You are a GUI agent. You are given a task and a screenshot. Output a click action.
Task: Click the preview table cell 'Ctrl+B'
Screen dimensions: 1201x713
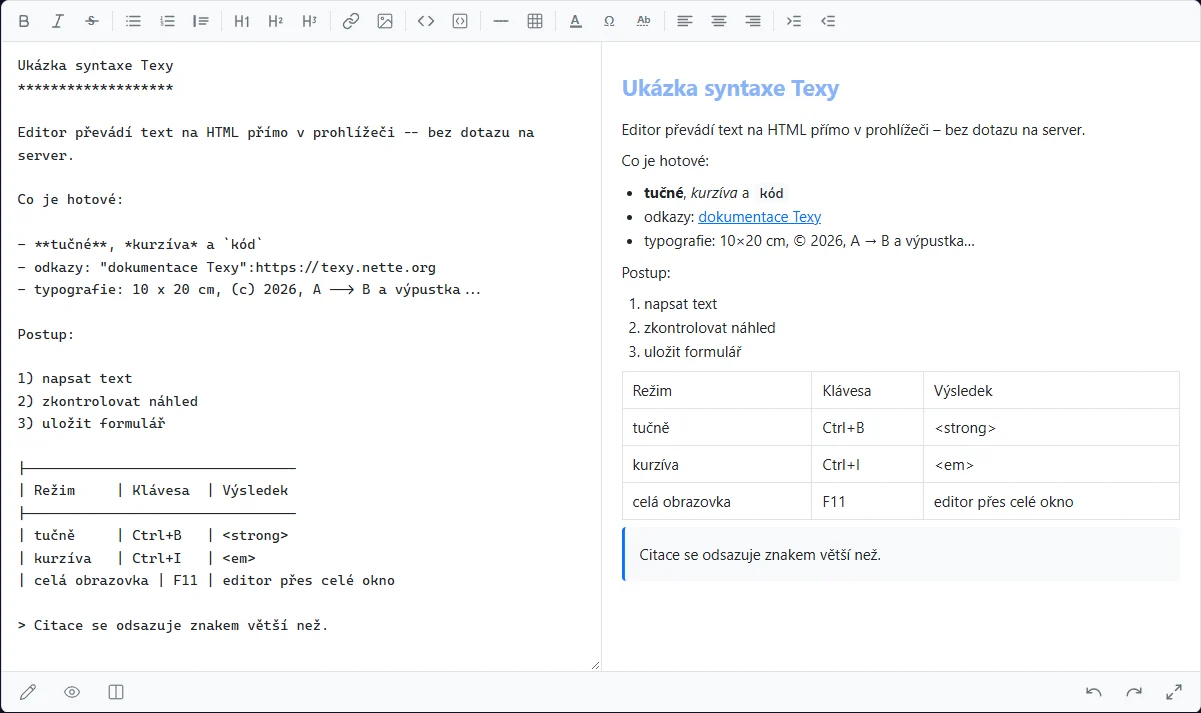(x=867, y=427)
